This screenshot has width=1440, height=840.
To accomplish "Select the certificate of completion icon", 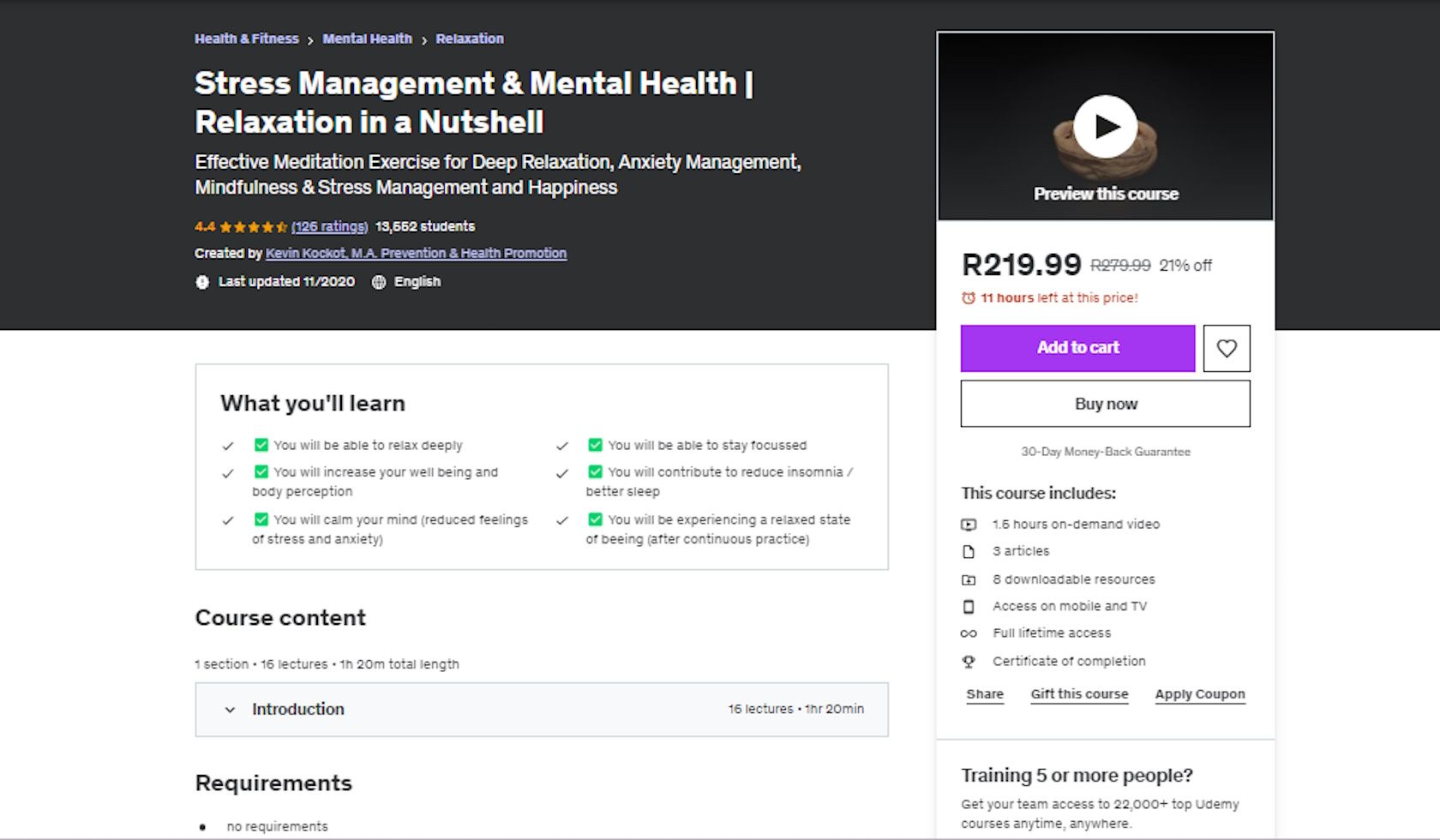I will click(x=969, y=660).
